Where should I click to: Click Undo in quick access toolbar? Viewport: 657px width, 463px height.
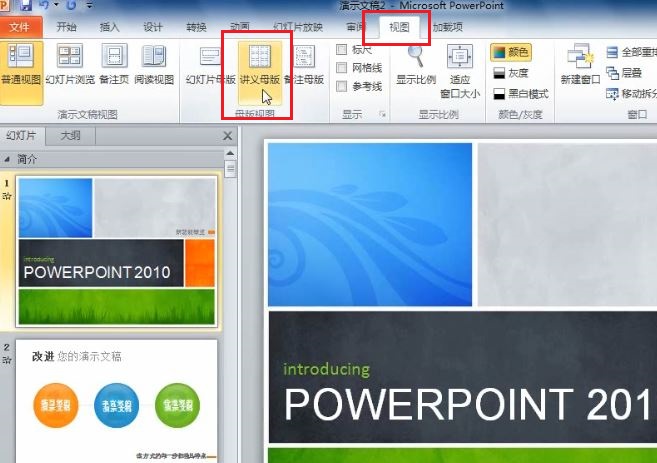[x=44, y=5]
